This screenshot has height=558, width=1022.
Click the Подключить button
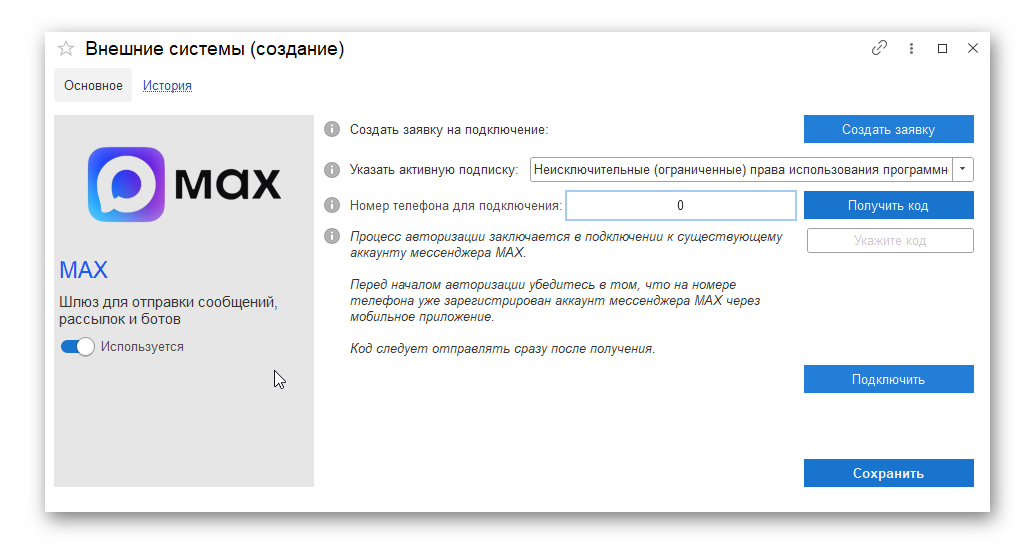(888, 379)
